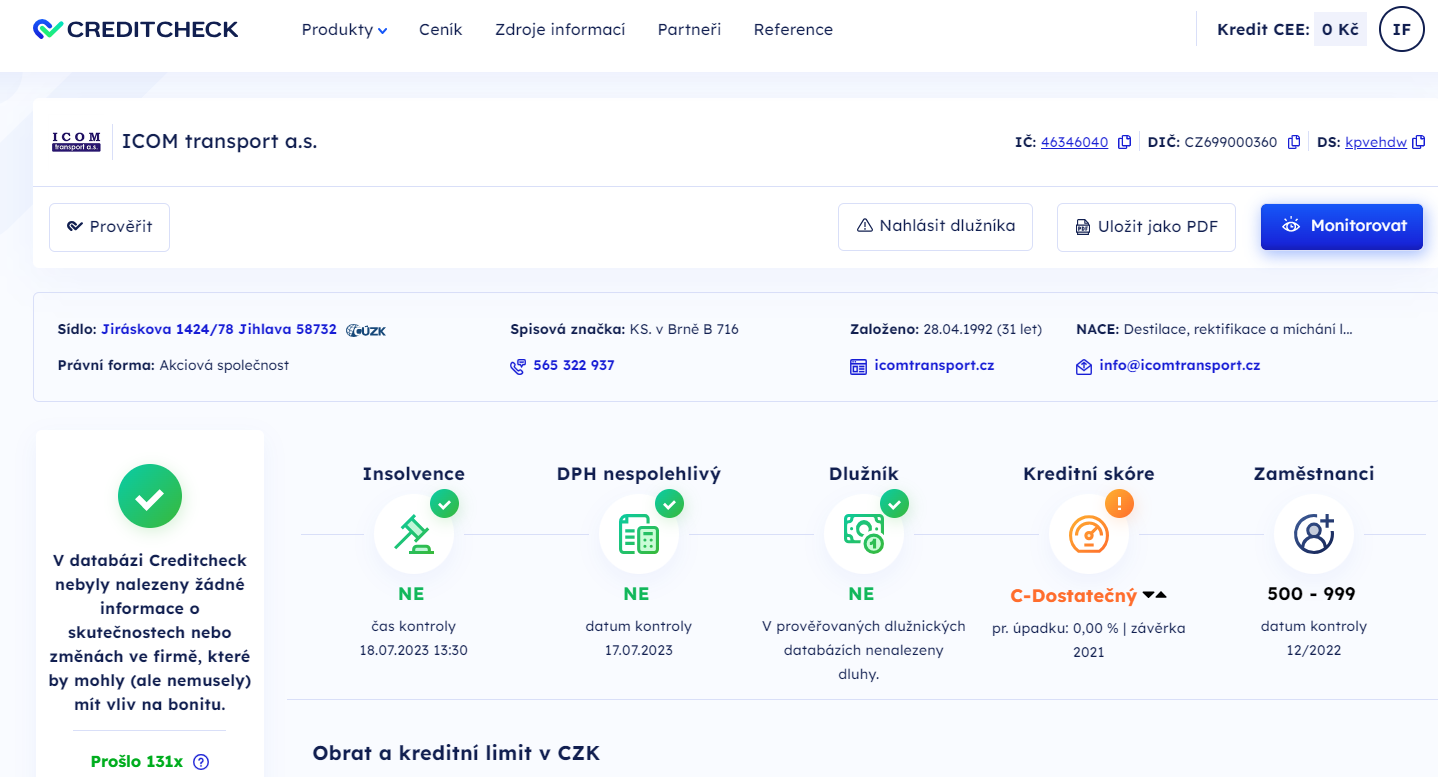Copy the DS identifier with copy icon

pyautogui.click(x=1418, y=142)
